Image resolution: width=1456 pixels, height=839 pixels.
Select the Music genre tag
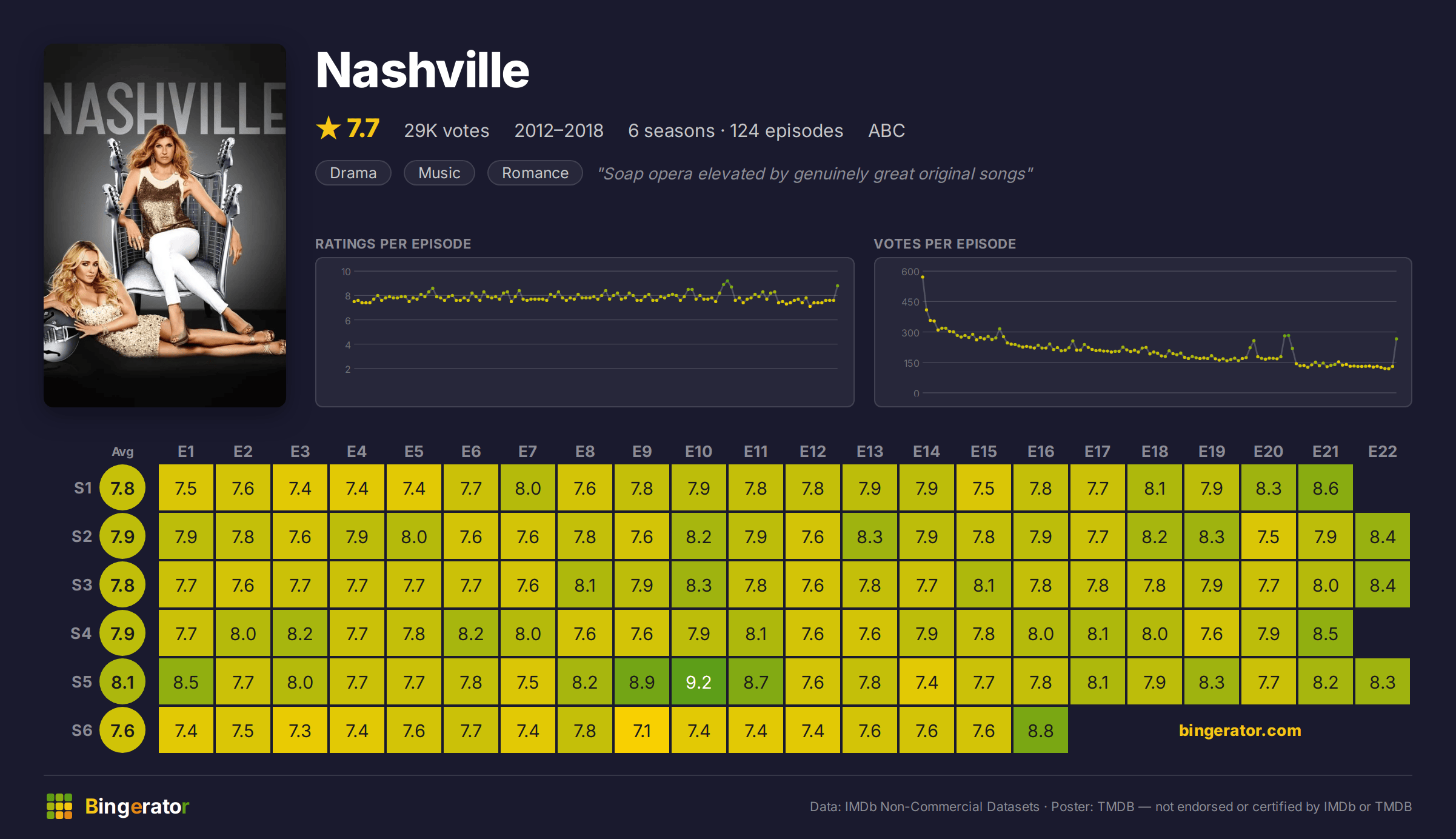tap(439, 173)
